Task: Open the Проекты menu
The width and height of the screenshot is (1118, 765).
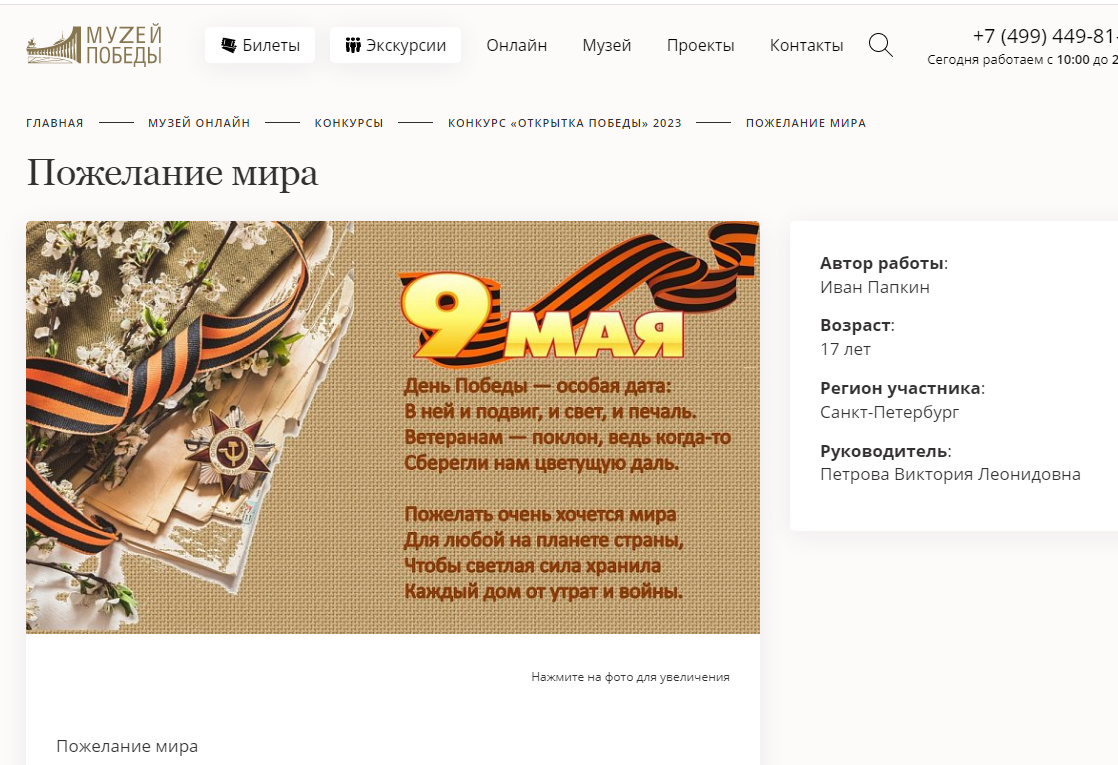Action: 700,46
